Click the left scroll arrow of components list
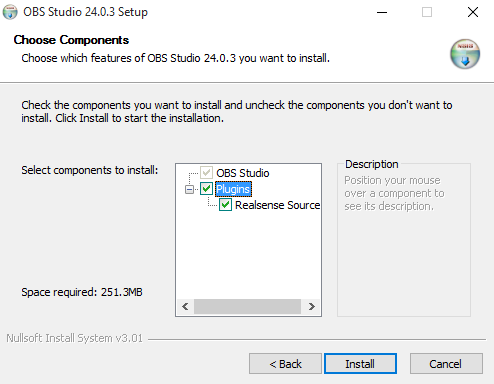 tap(185, 306)
